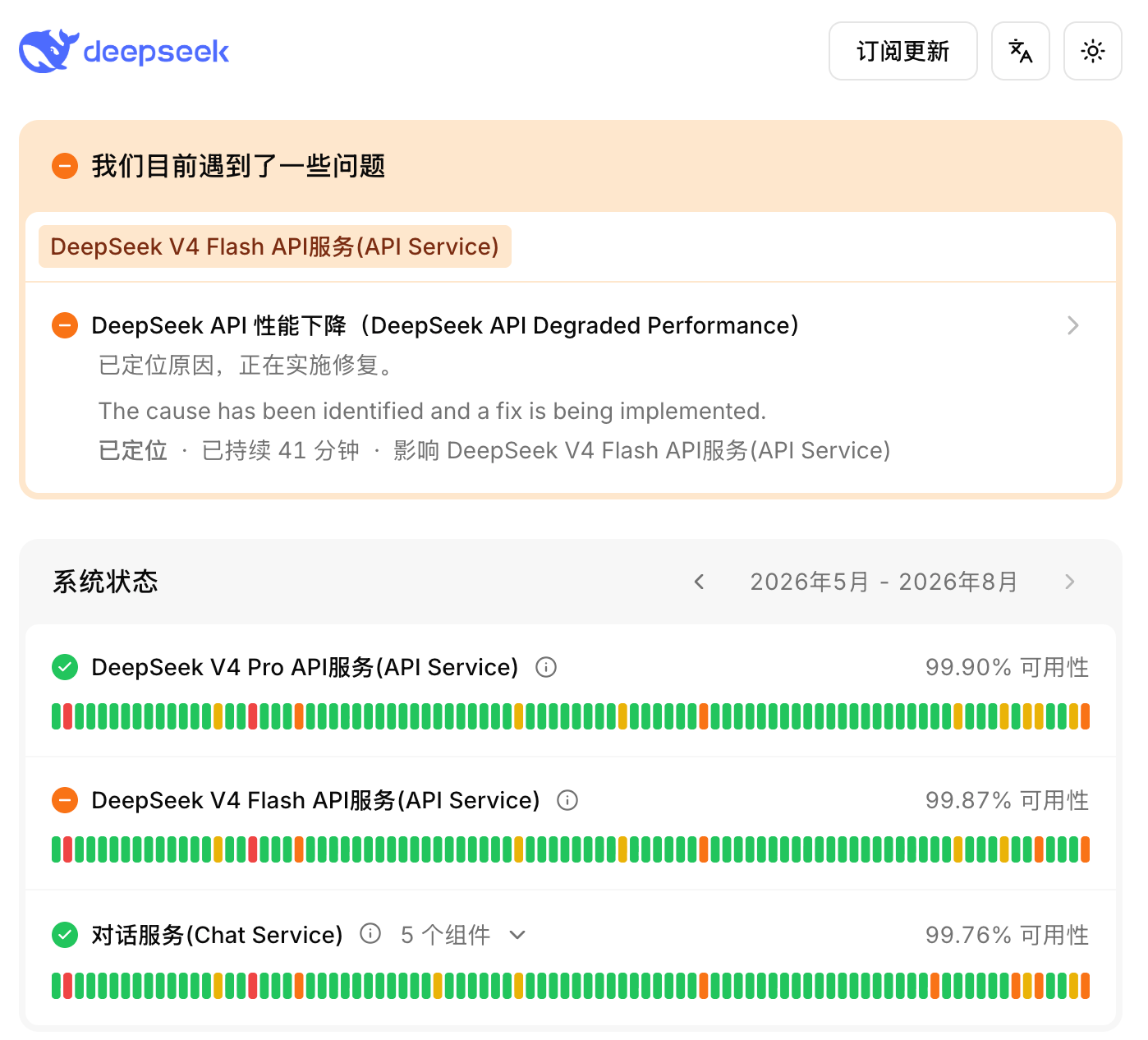This screenshot has height=1040, width=1148.
Task: Click the 我们目前遇到了一些问题 banner heading
Action: click(x=238, y=166)
